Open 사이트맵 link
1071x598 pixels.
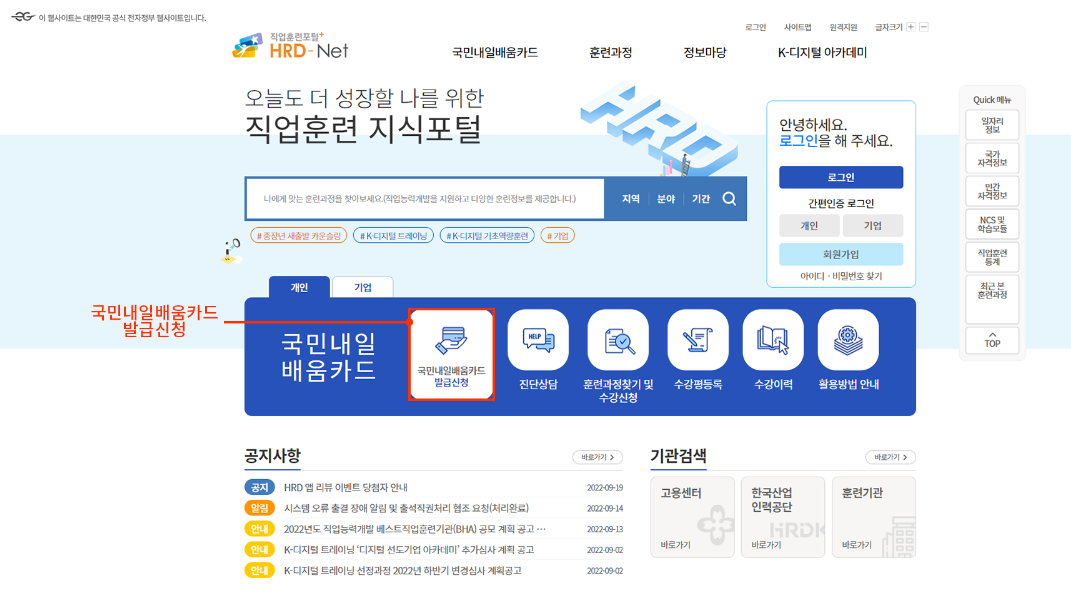(x=798, y=27)
